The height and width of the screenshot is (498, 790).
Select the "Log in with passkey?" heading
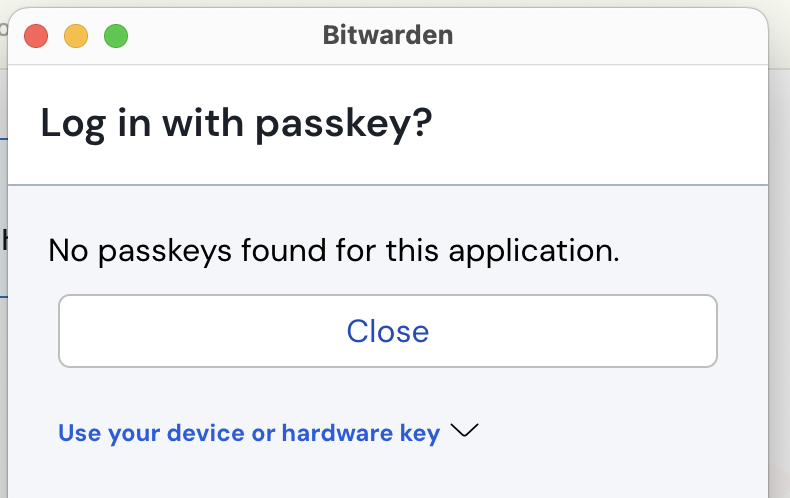[x=236, y=123]
